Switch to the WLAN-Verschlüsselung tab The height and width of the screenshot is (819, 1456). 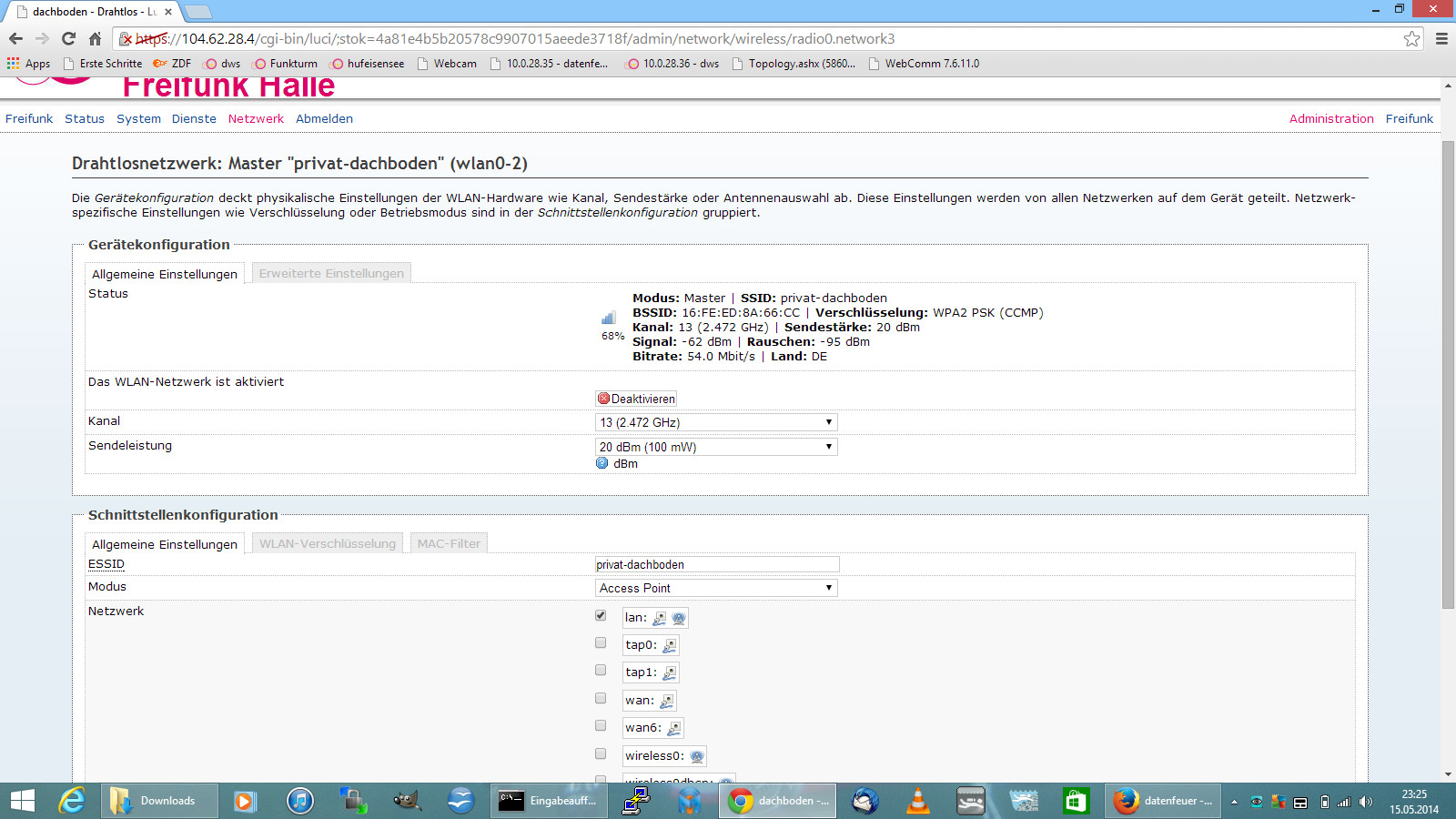(327, 542)
